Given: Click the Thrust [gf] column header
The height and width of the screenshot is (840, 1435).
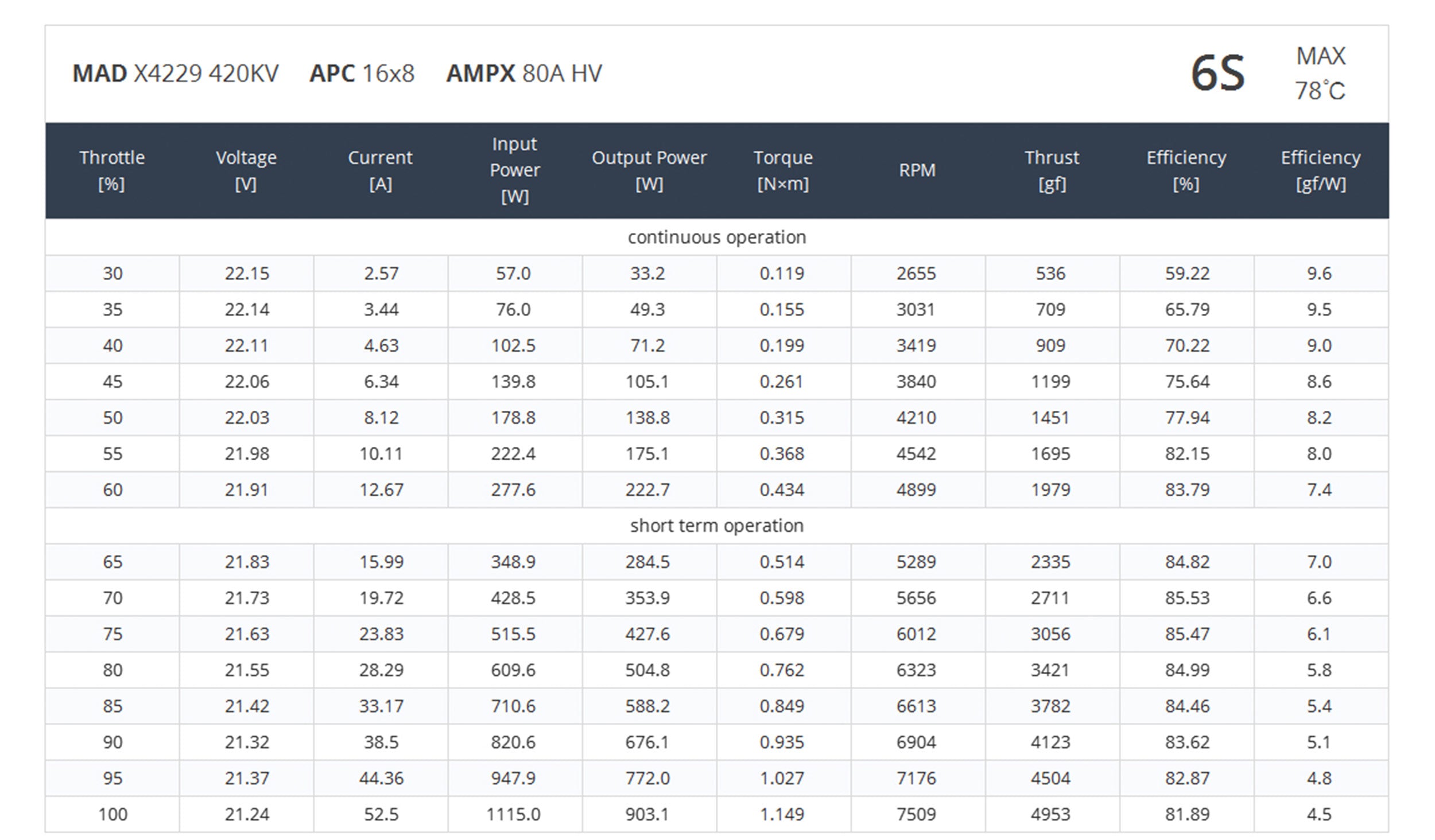Looking at the screenshot, I should coord(1052,170).
